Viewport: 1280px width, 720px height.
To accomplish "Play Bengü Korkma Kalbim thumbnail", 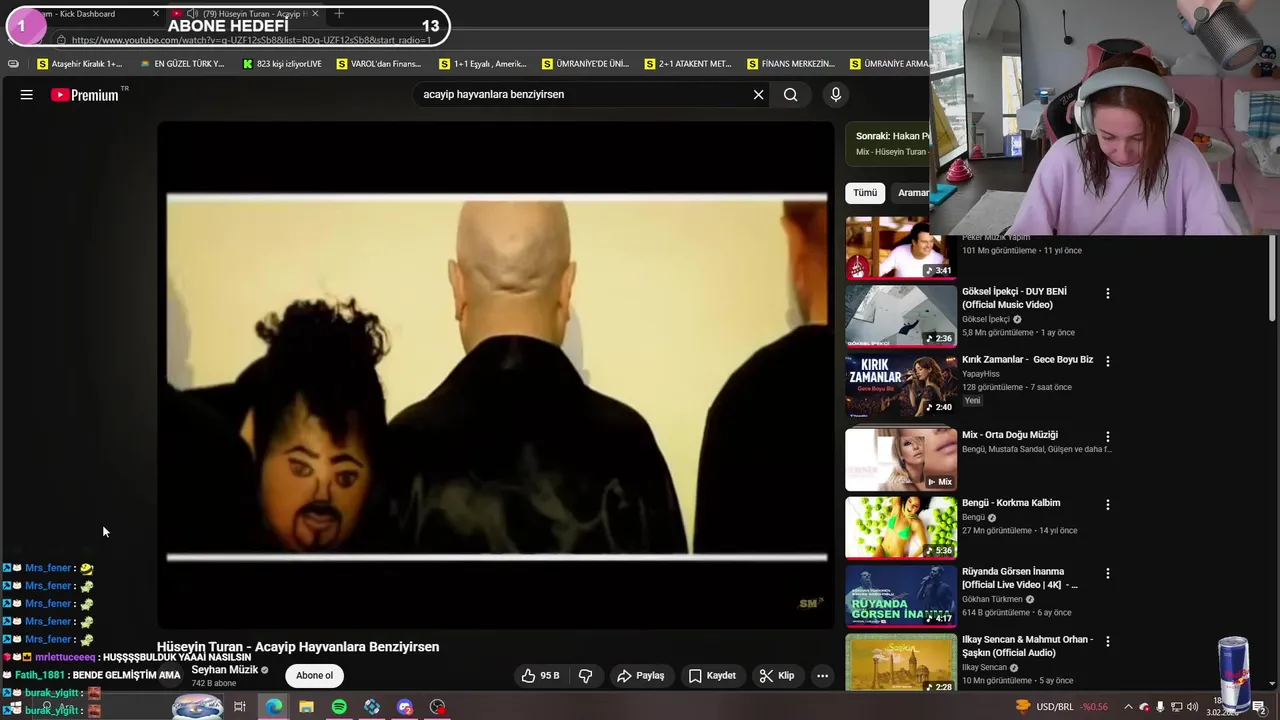I will coord(901,527).
